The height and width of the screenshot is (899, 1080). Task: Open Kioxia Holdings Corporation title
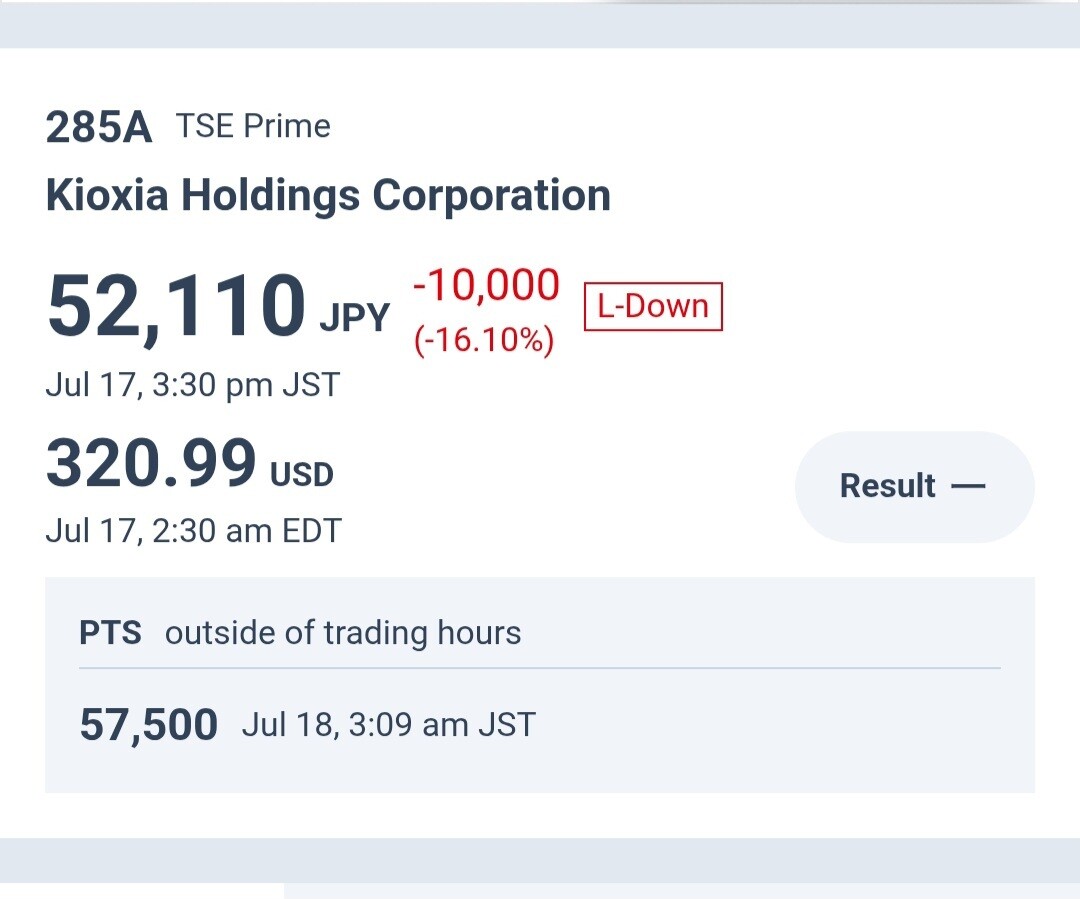coord(328,196)
